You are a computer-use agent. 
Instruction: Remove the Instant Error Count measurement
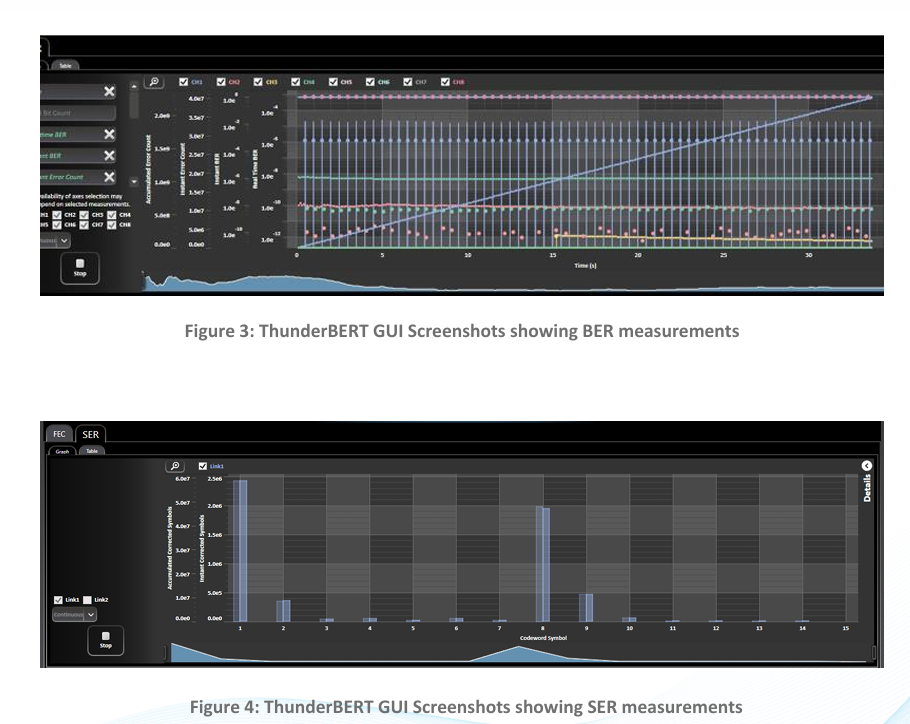[109, 177]
